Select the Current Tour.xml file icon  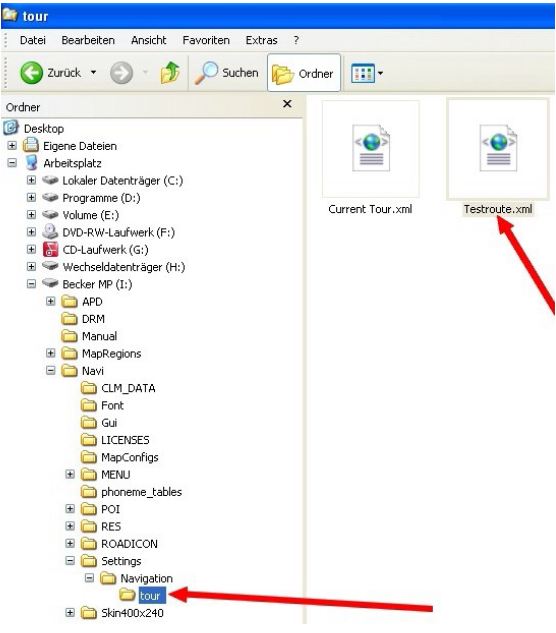coord(371,148)
